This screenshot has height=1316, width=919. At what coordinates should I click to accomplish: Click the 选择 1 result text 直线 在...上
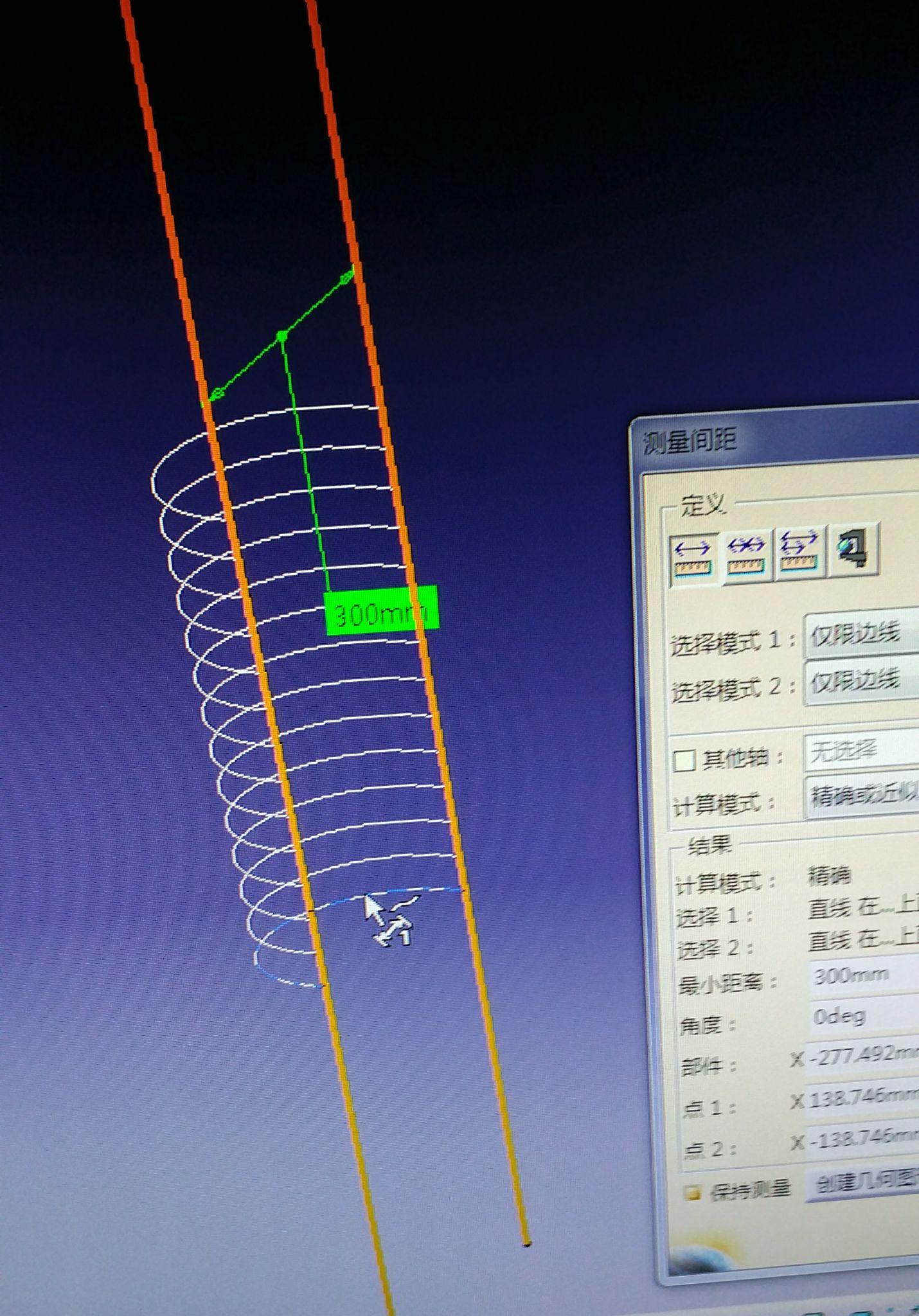[x=863, y=907]
